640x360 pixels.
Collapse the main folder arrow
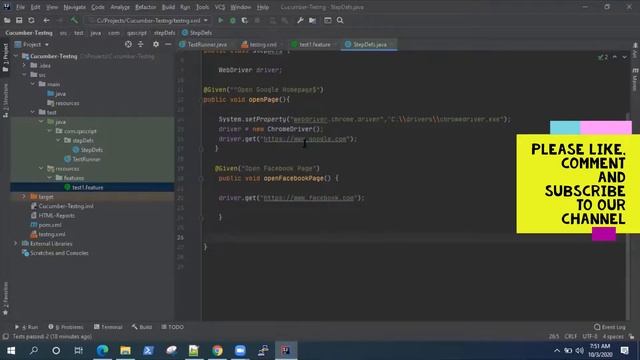(33, 84)
